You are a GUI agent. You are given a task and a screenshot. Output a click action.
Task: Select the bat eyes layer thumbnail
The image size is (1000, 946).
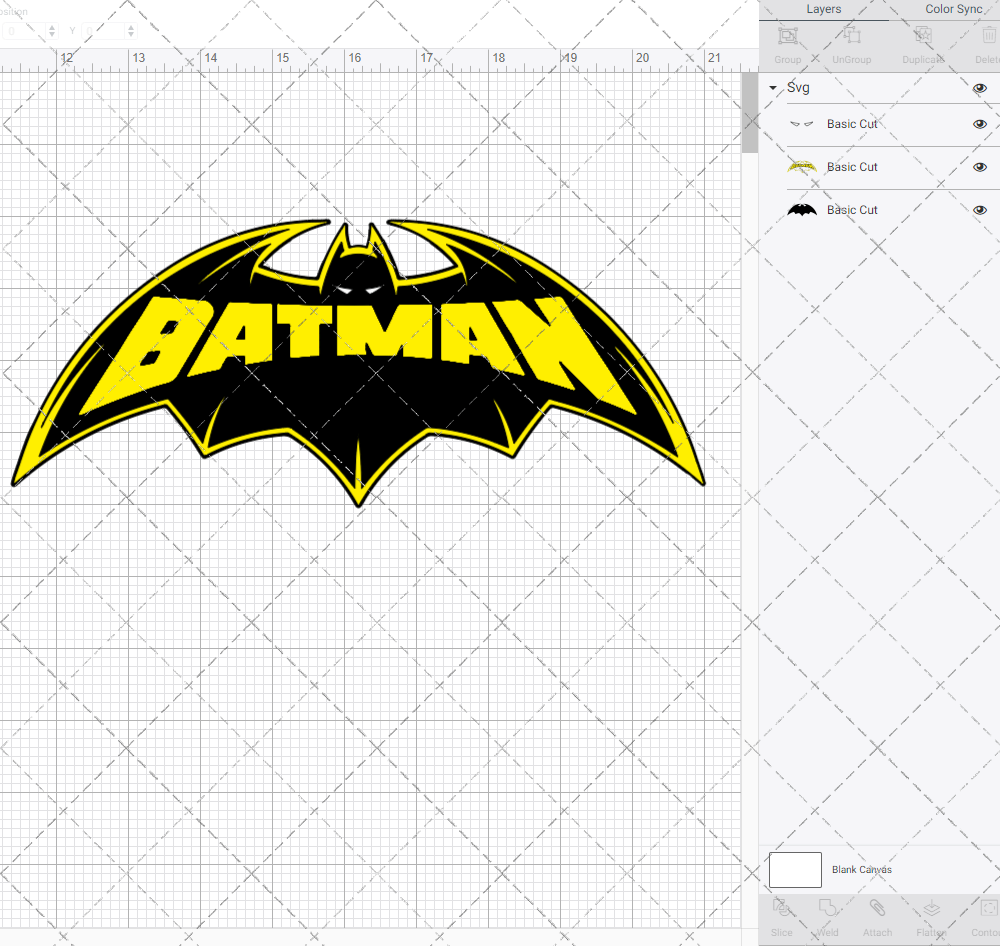(802, 124)
